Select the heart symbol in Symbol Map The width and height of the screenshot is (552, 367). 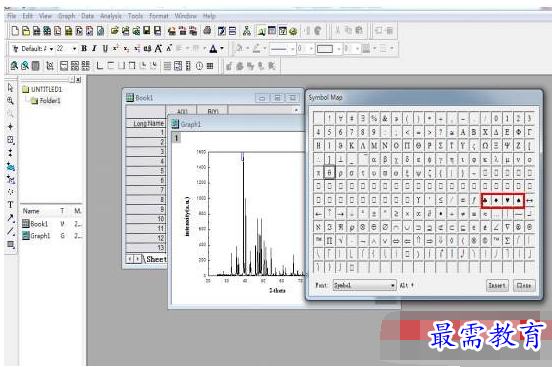pos(507,200)
